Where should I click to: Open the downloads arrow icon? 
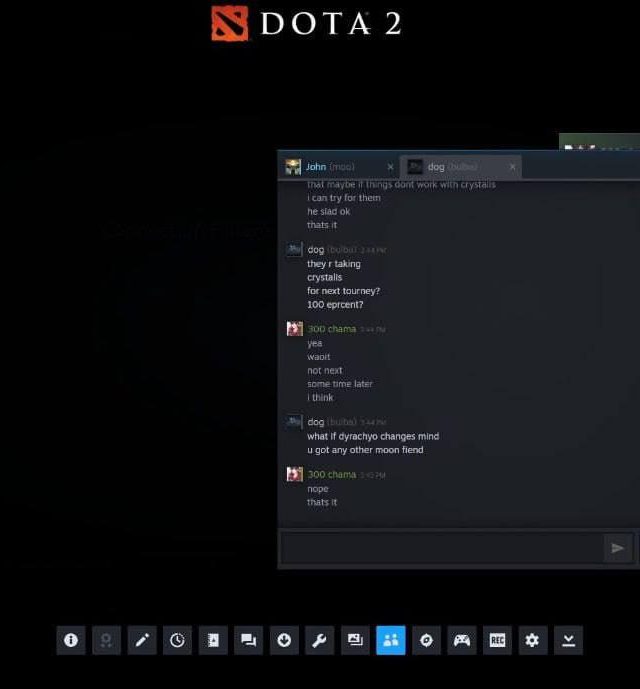(284, 640)
